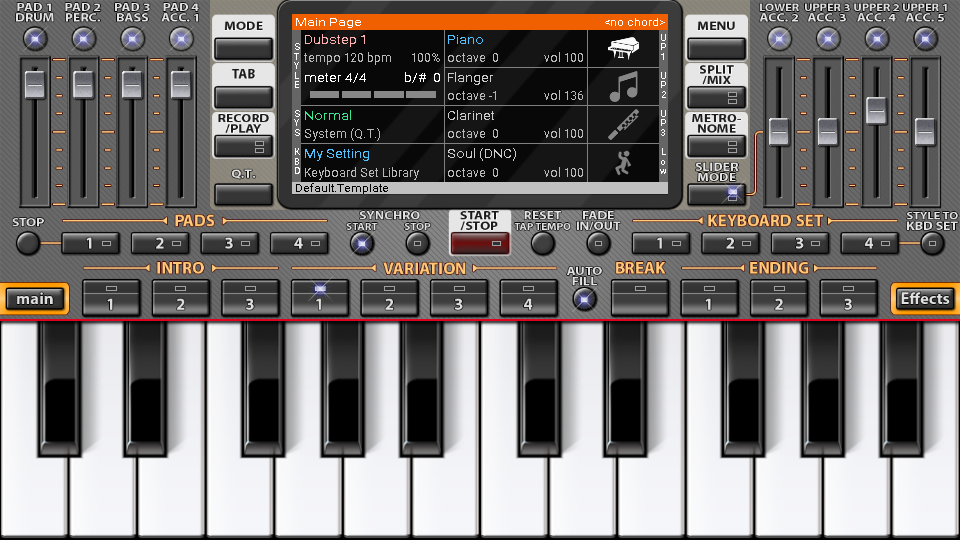The image size is (960, 540).
Task: Click the music note icon for Flanger
Action: (624, 87)
